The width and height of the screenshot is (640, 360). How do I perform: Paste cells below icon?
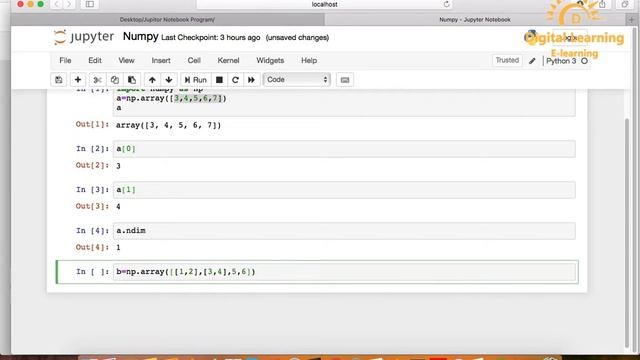[x=132, y=80]
